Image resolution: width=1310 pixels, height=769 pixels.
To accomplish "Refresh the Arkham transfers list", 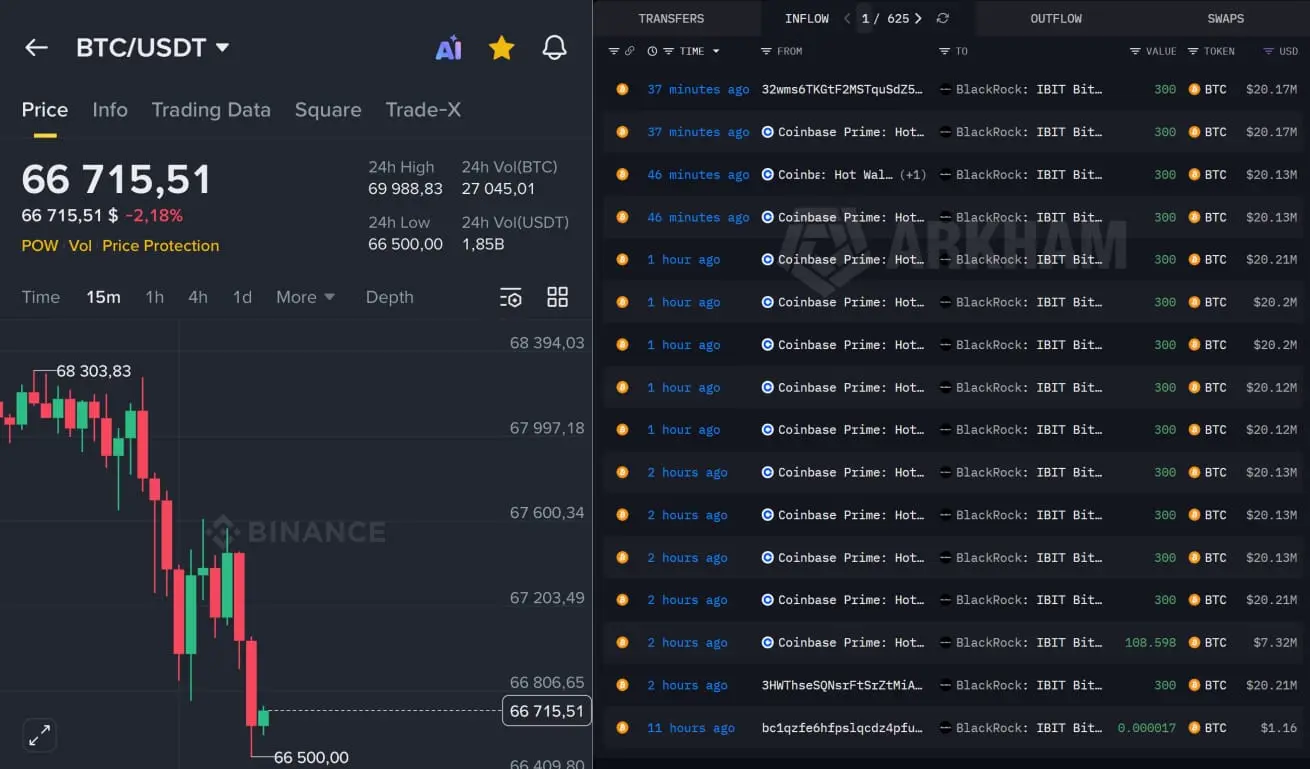I will tap(942, 19).
